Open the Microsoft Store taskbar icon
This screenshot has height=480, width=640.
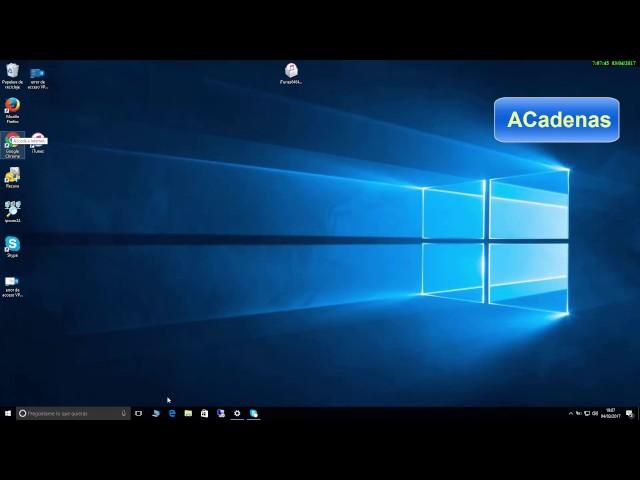204,413
